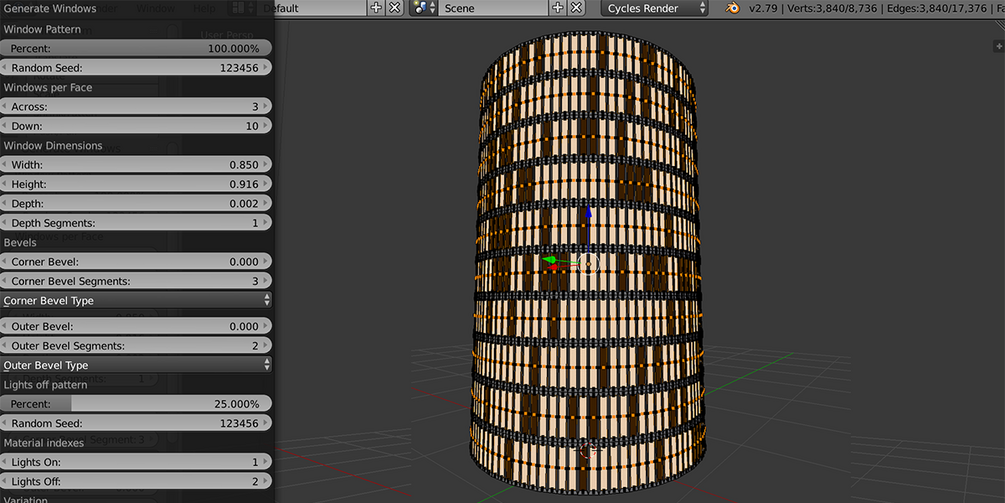Decrease Depth with its left arrow
The image size is (1005, 503).
tap(5, 203)
